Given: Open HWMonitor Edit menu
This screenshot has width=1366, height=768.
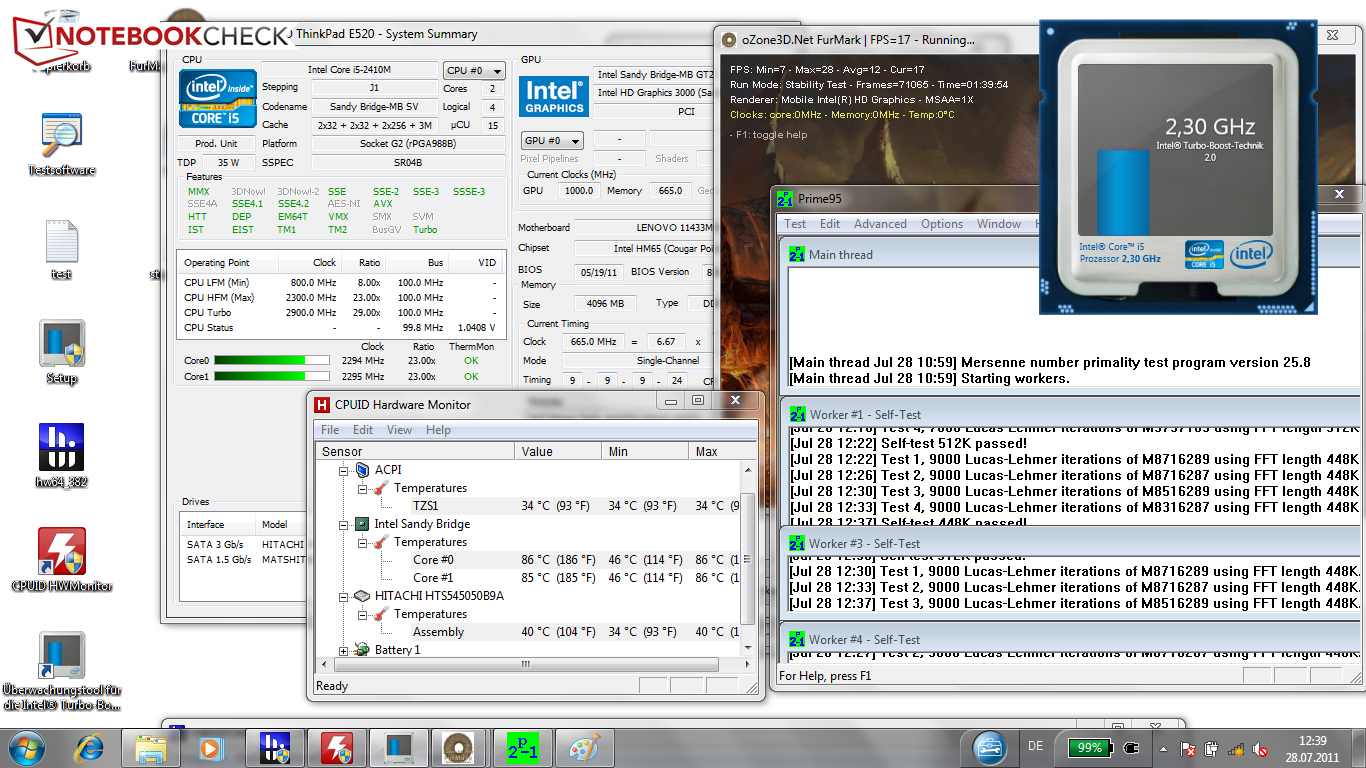Looking at the screenshot, I should [x=363, y=430].
